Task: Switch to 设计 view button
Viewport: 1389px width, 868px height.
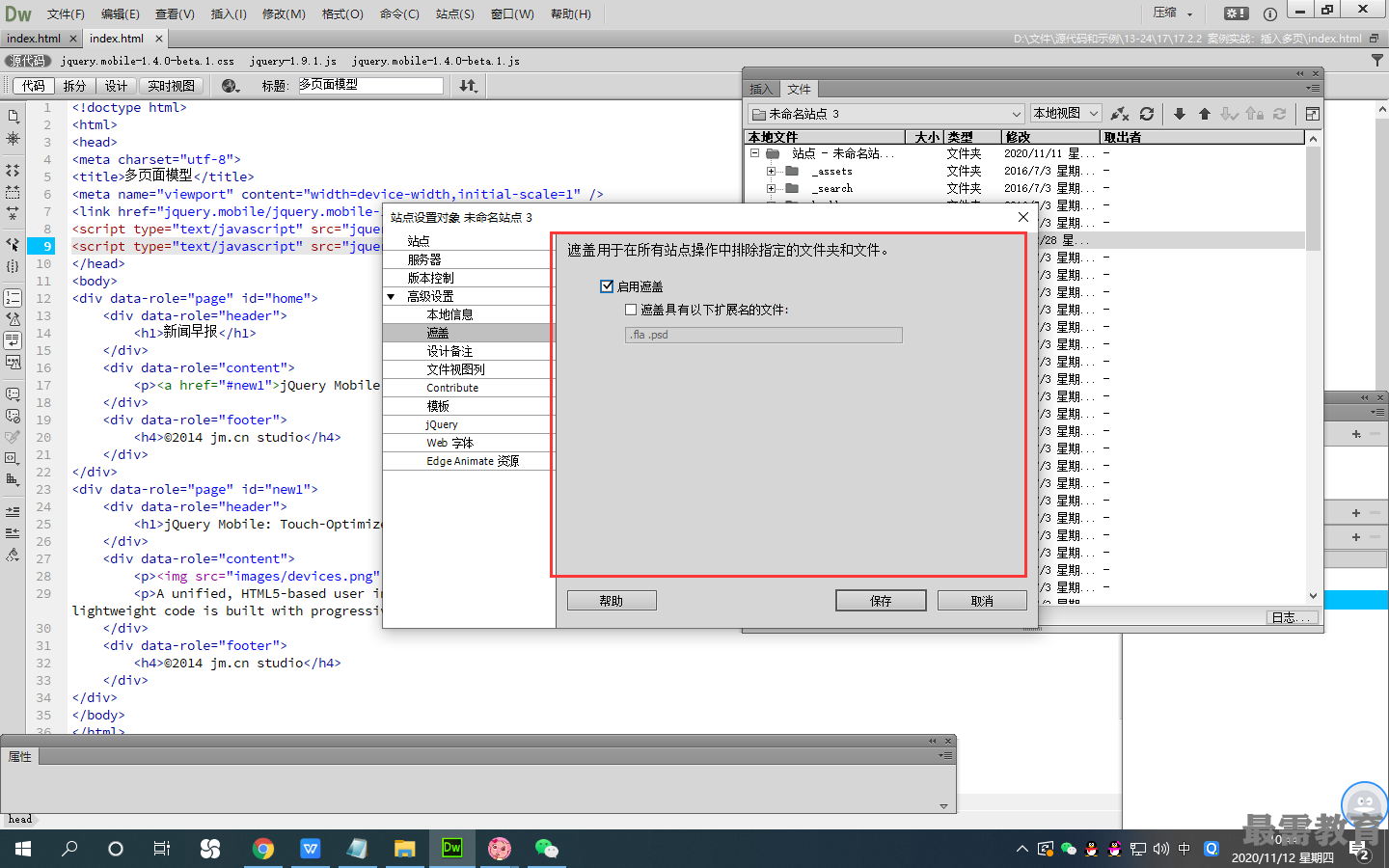Action: click(117, 86)
